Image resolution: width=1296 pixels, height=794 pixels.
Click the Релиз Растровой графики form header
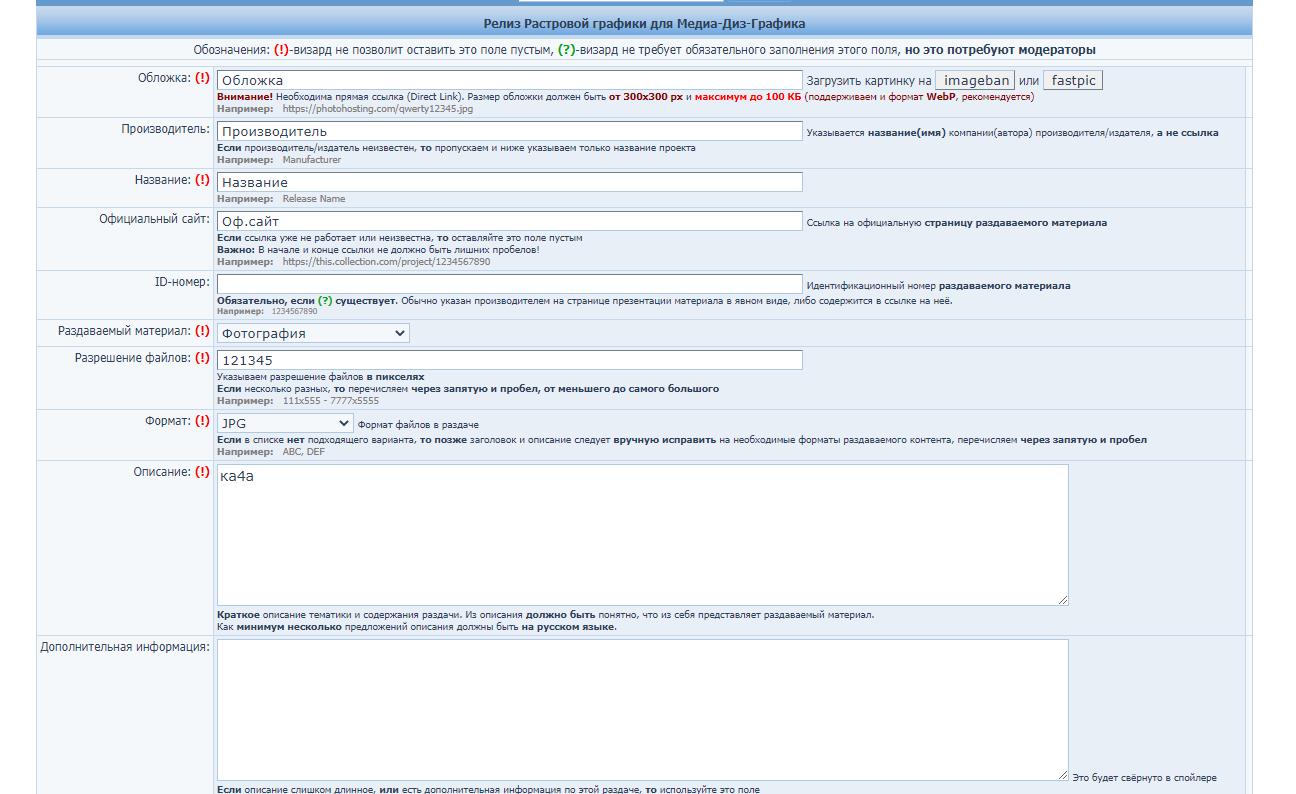click(x=644, y=23)
